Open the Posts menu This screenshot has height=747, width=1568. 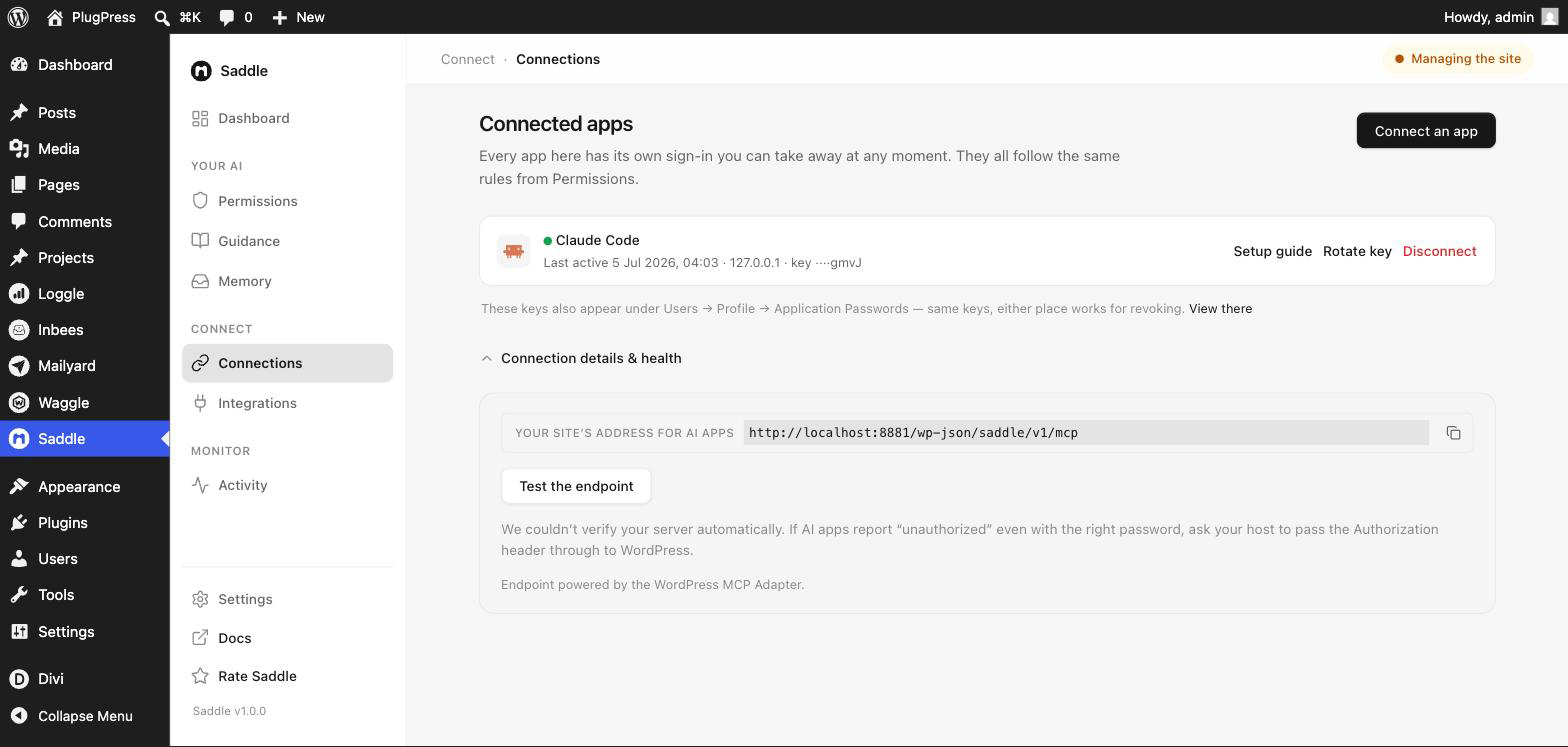coord(85,113)
